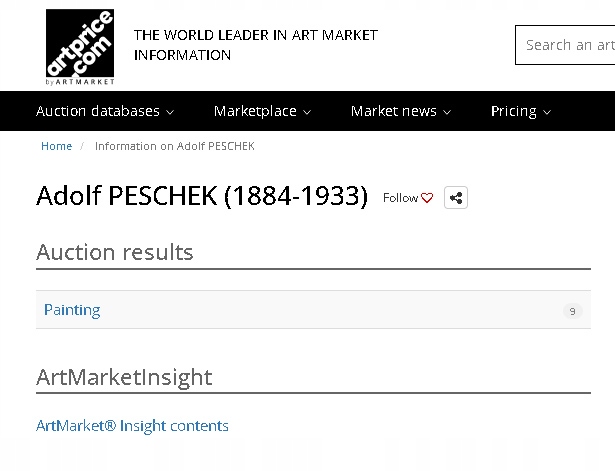
Task: Open the share options button
Action: (456, 198)
